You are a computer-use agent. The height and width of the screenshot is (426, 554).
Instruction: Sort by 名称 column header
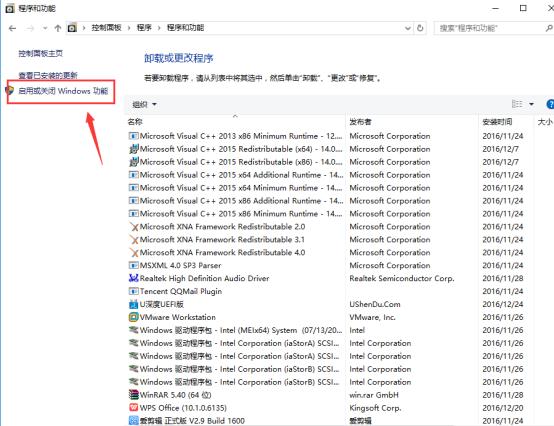pyautogui.click(x=135, y=122)
